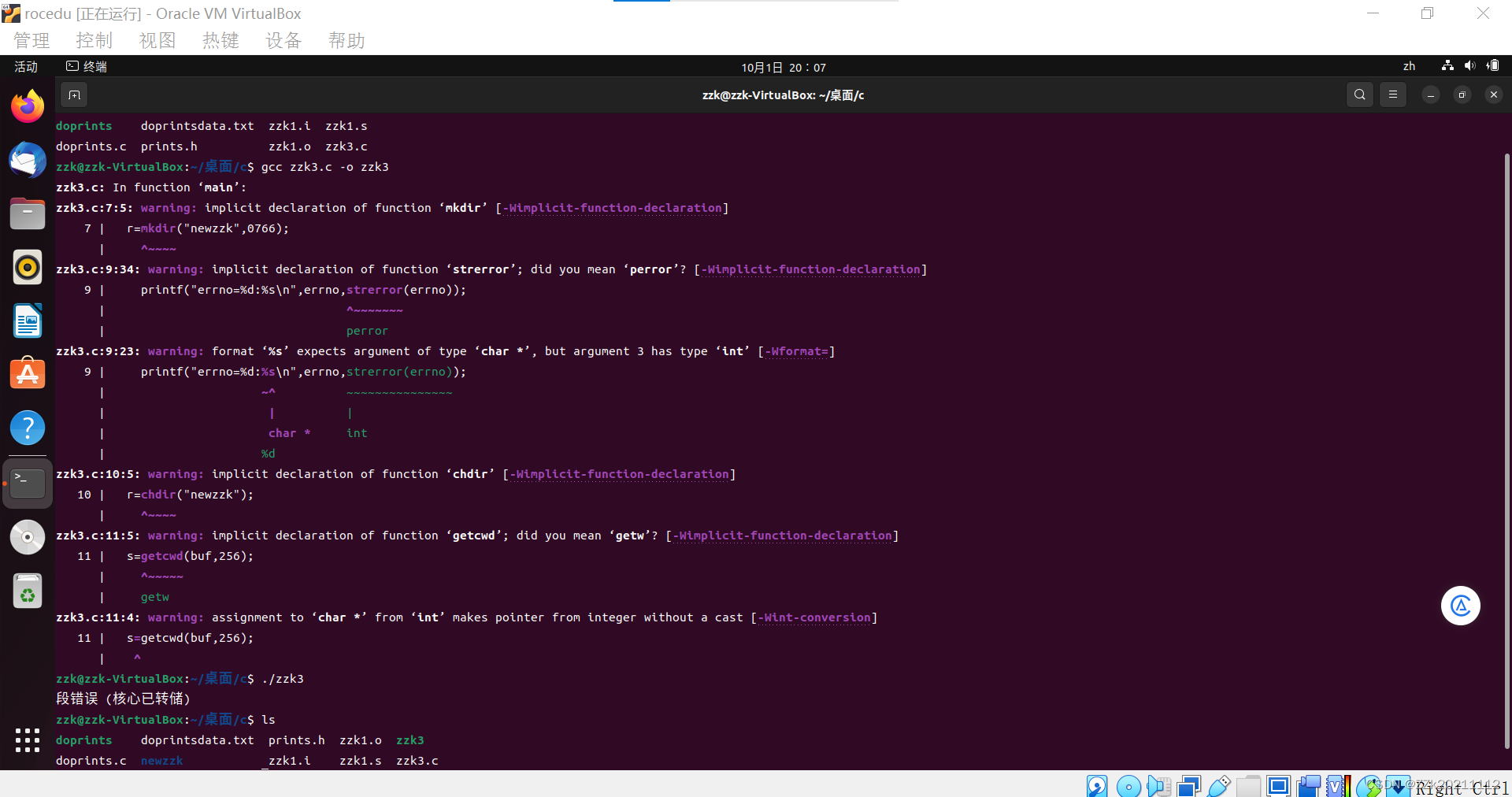Viewport: 1512px width, 797px height.
Task: Click the 'Right Ctrl' host key label
Action: coord(1462,788)
